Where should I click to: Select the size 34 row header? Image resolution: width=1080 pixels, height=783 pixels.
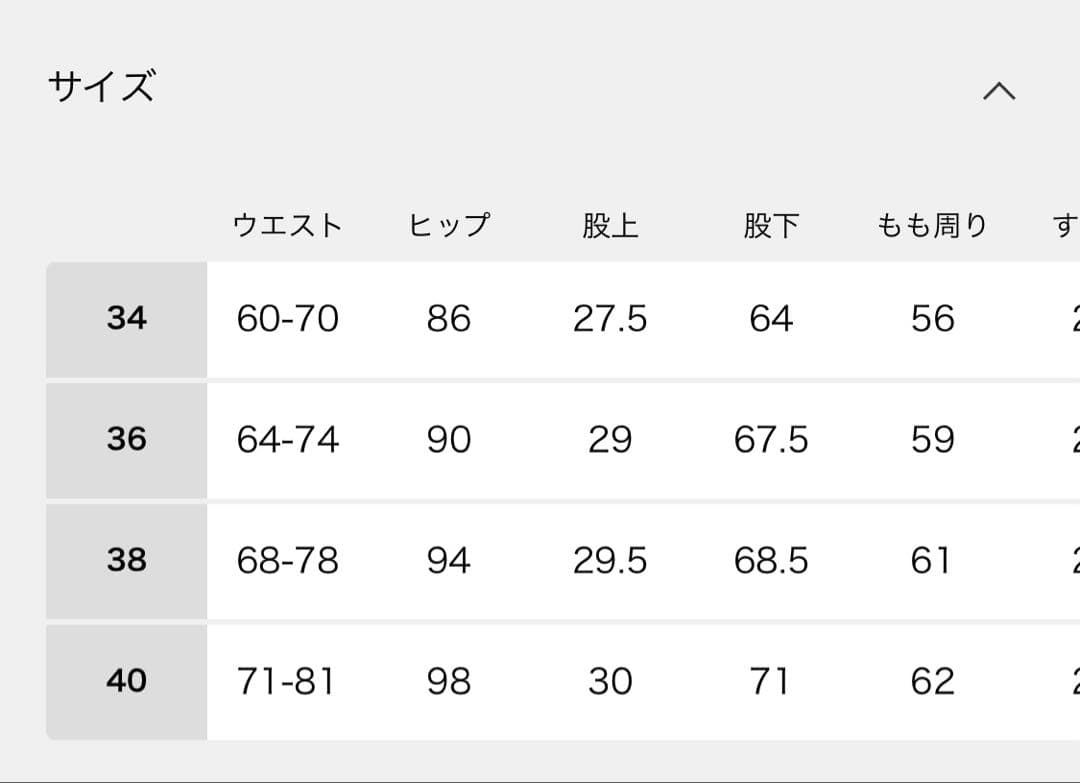(x=127, y=319)
